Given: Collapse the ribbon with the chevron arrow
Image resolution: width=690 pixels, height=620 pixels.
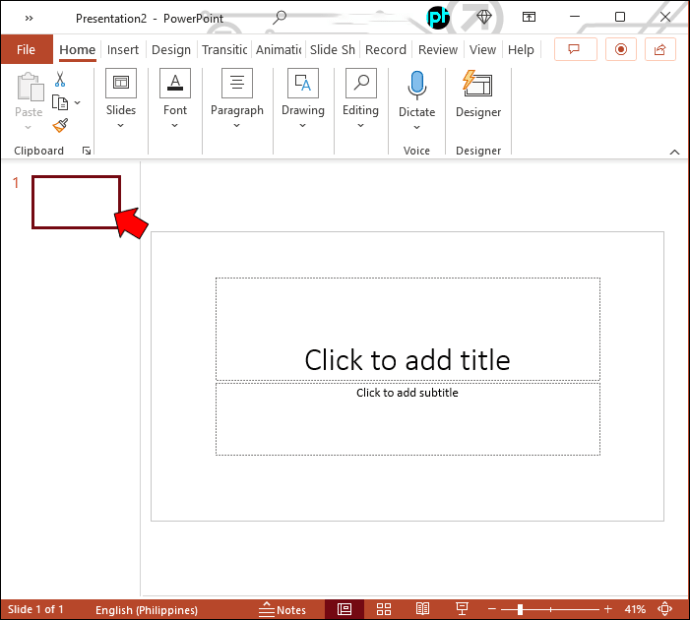Looking at the screenshot, I should tap(674, 152).
